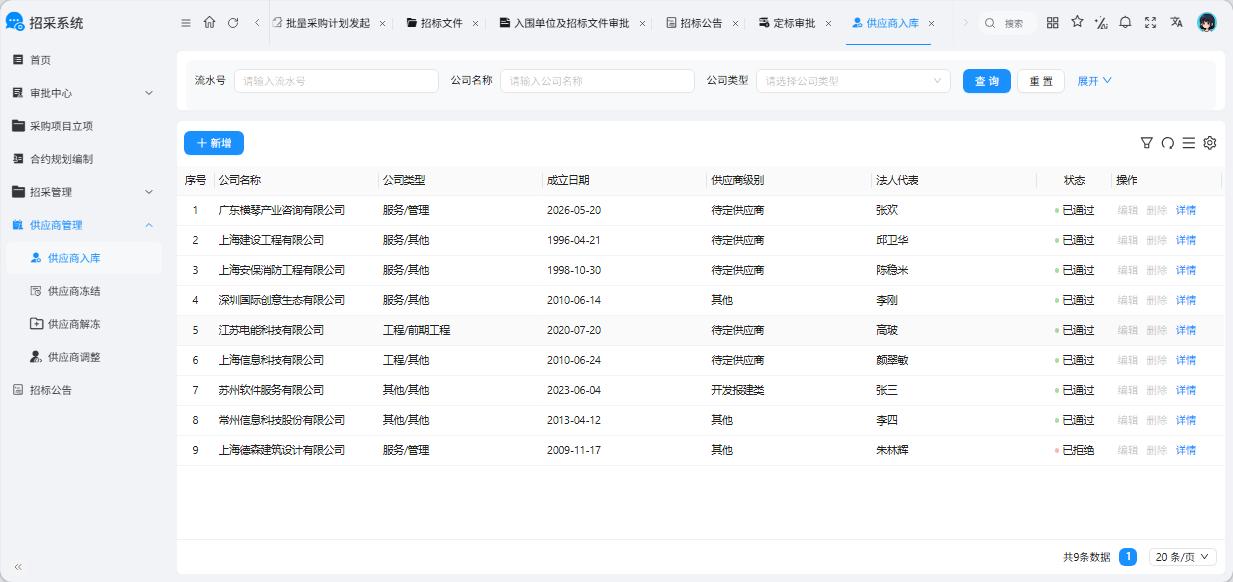This screenshot has width=1233, height=582.
Task: Expand more filters with 展开 link
Action: coord(1094,81)
